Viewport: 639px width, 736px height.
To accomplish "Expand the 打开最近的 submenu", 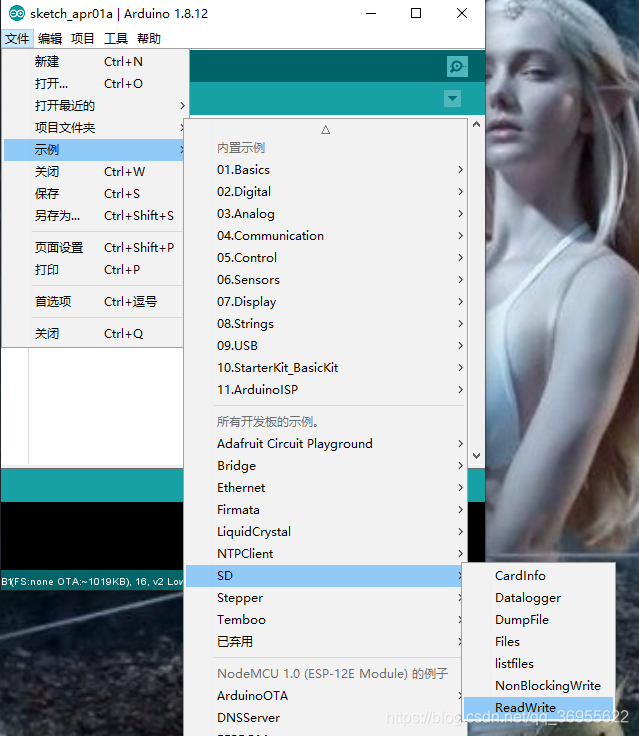I will (94, 106).
